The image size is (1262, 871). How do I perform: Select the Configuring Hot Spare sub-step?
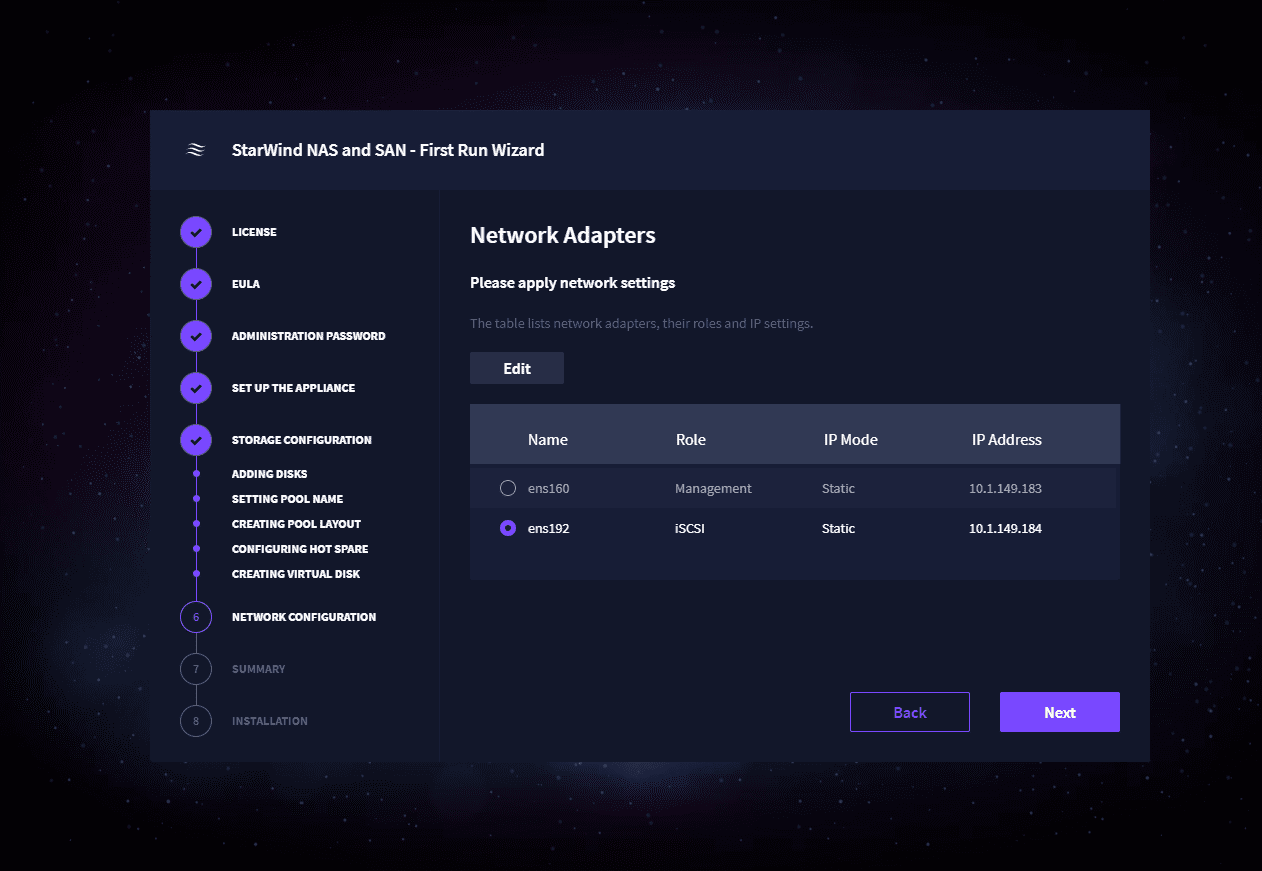pyautogui.click(x=300, y=549)
